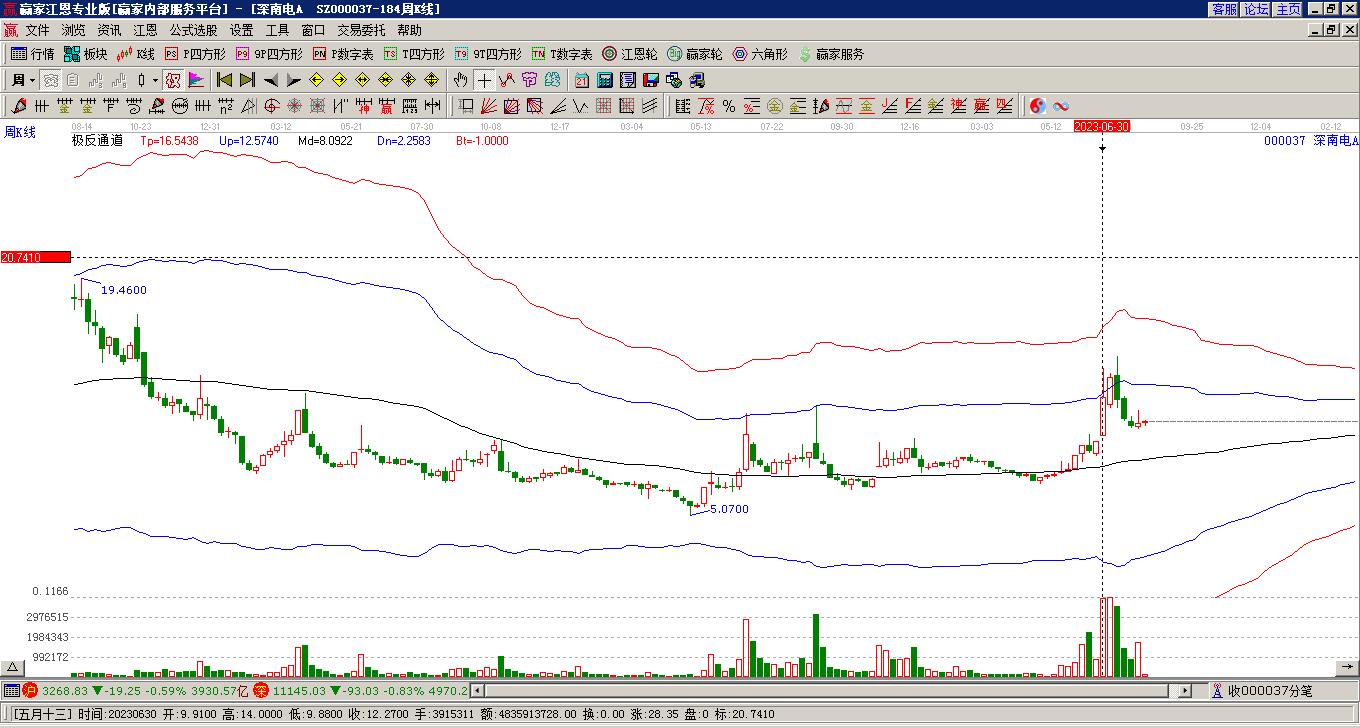The width and height of the screenshot is (1360, 728).
Task: Open the 公式选股 menu
Action: 193,31
